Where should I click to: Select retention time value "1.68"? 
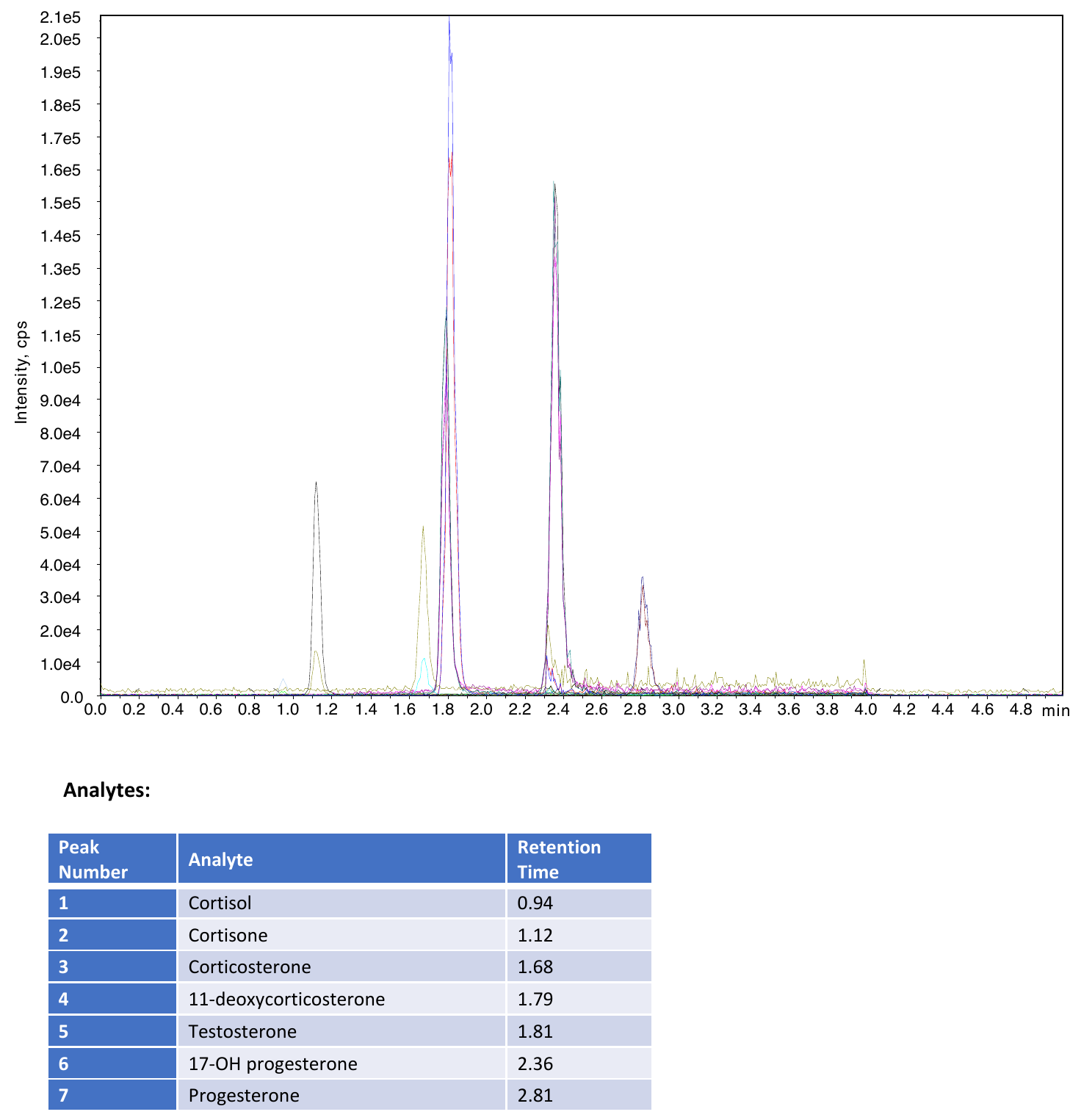coord(535,967)
